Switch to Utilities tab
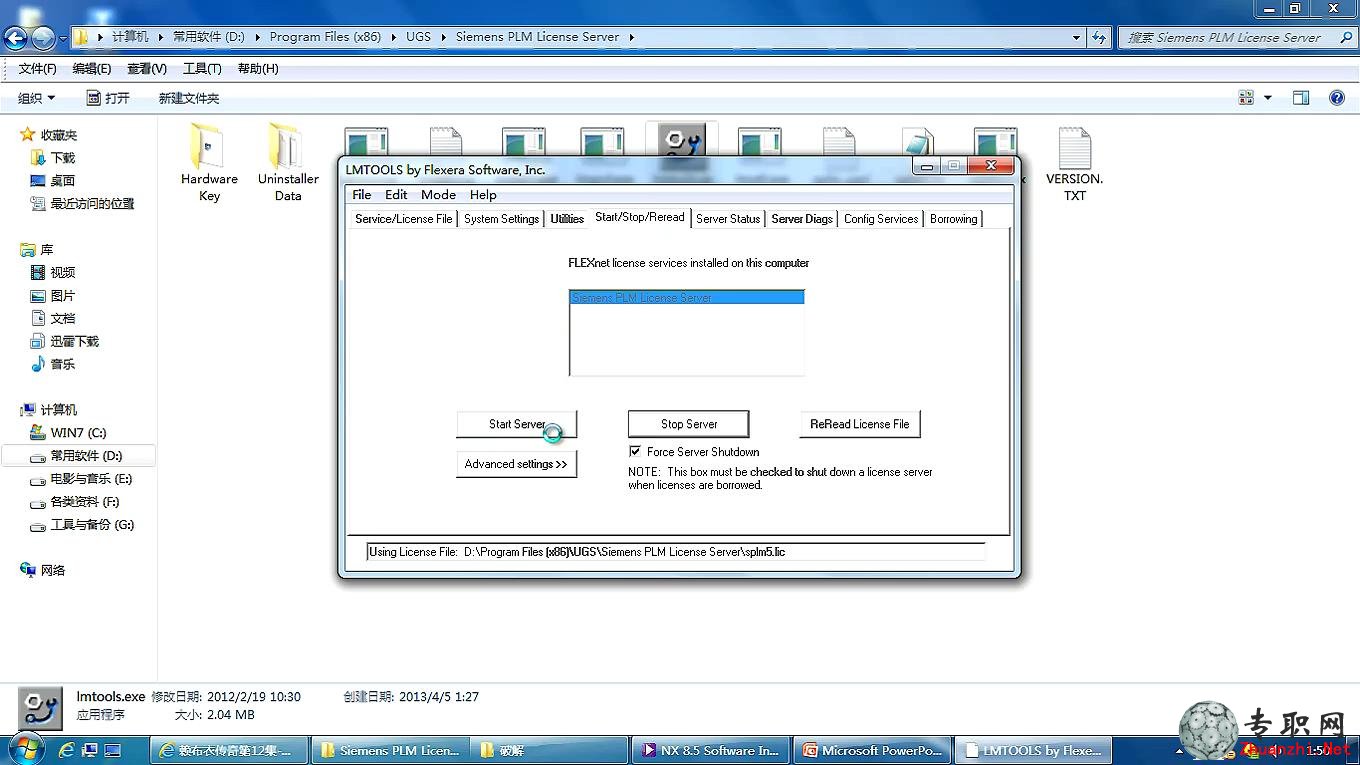The height and width of the screenshot is (765, 1360). coord(567,219)
